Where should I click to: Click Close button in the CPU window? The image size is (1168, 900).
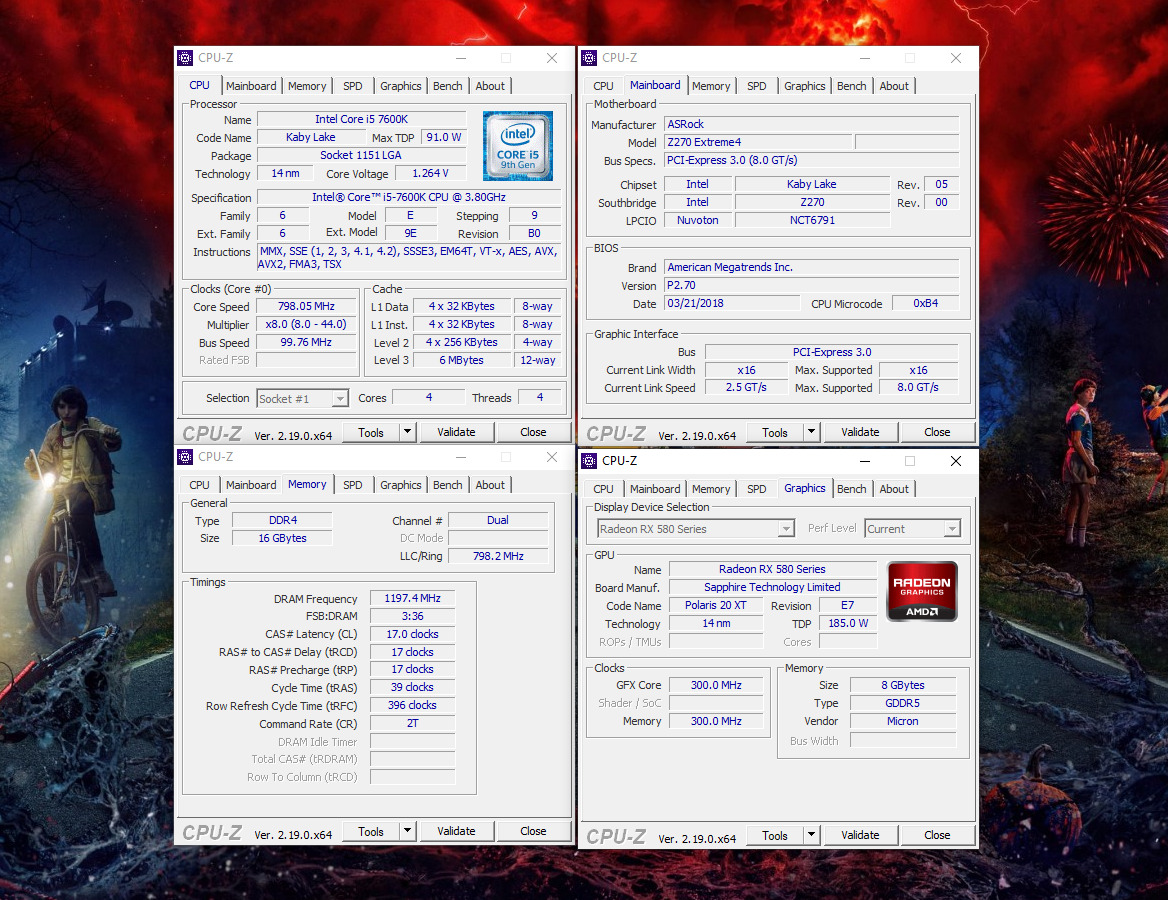coord(533,432)
